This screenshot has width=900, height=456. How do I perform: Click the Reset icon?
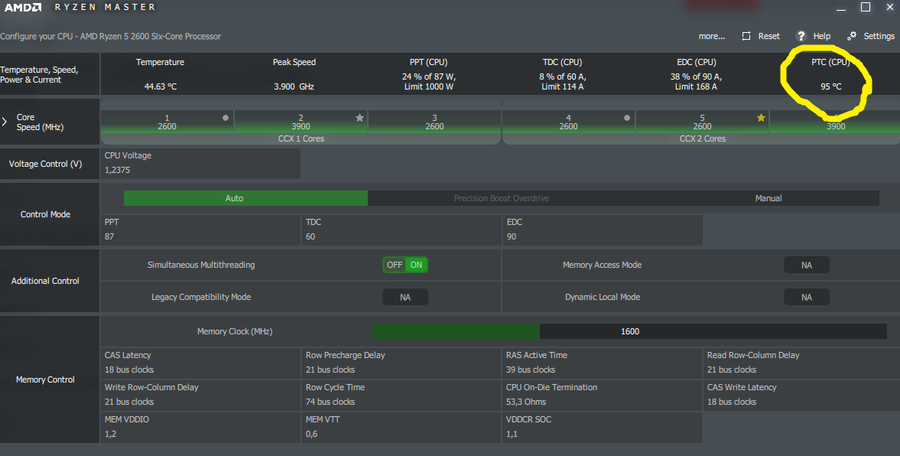746,36
